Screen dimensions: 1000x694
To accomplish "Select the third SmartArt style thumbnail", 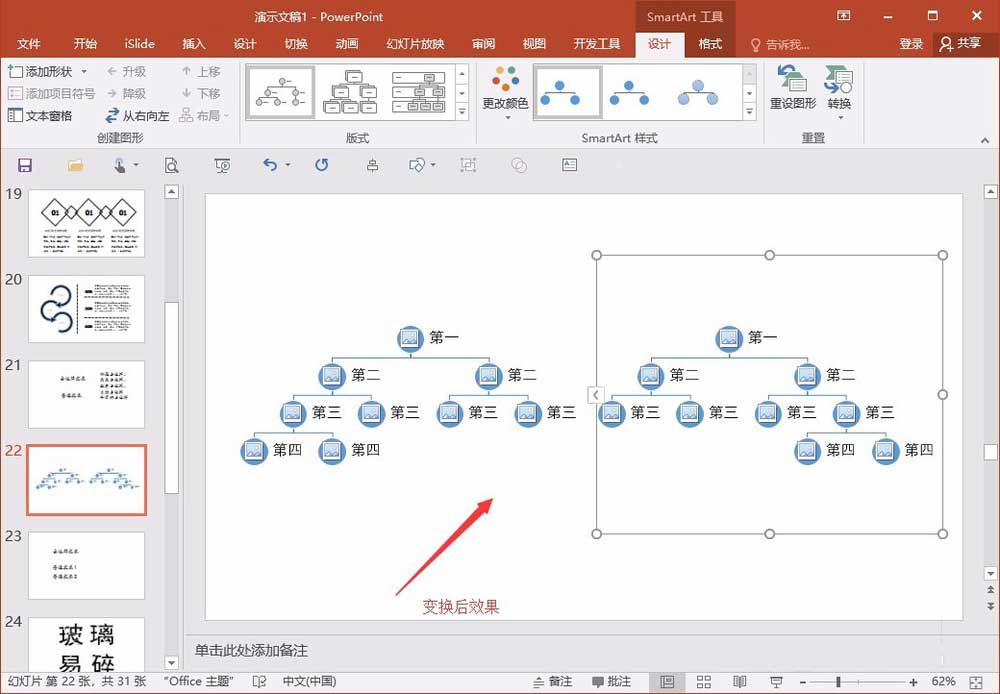I will click(698, 93).
